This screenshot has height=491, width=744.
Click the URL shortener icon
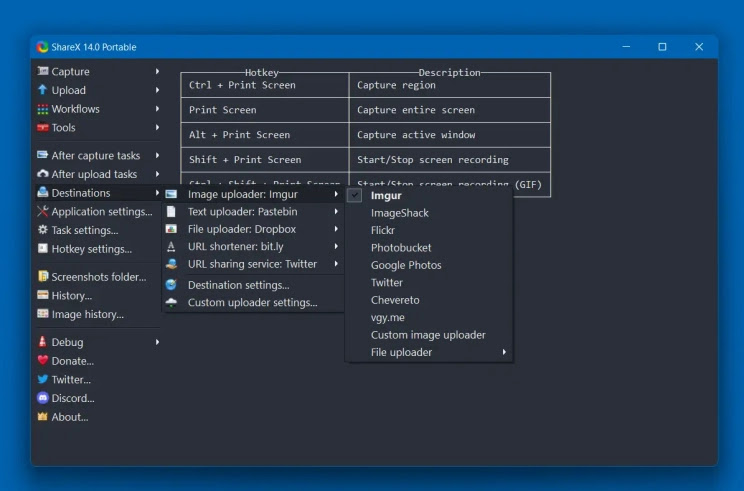tap(171, 247)
